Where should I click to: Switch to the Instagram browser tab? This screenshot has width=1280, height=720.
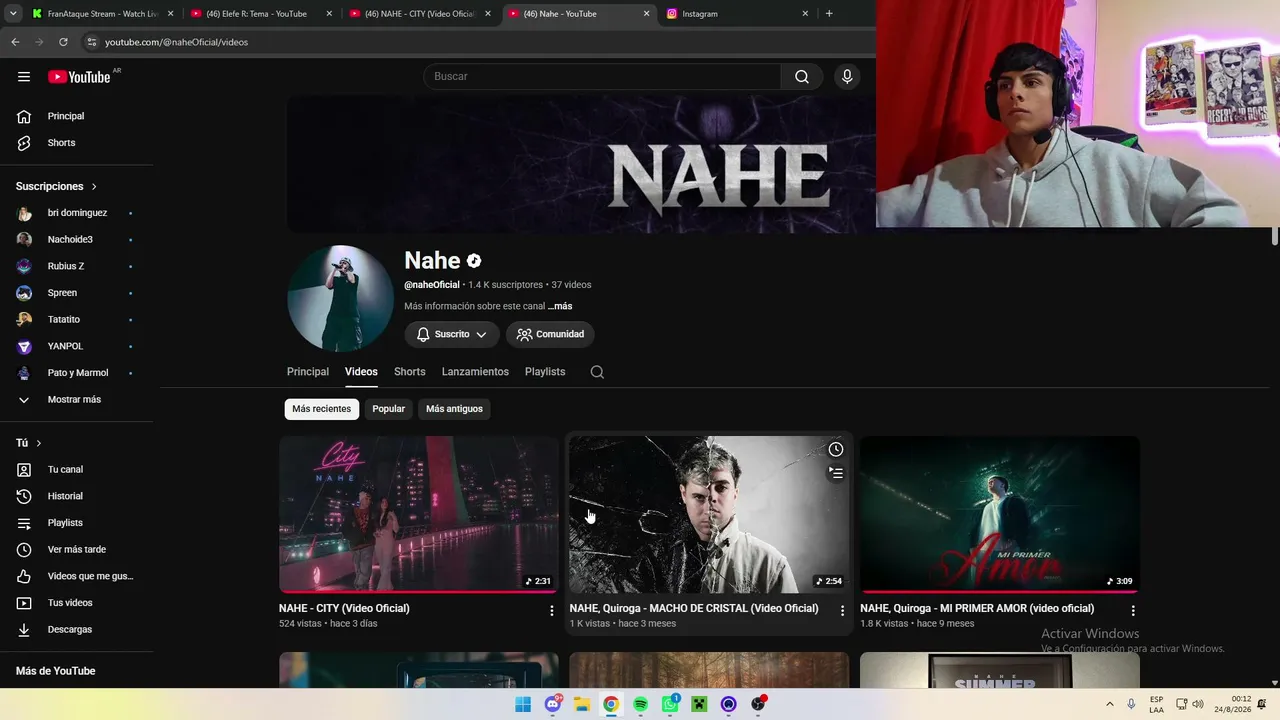pos(738,14)
